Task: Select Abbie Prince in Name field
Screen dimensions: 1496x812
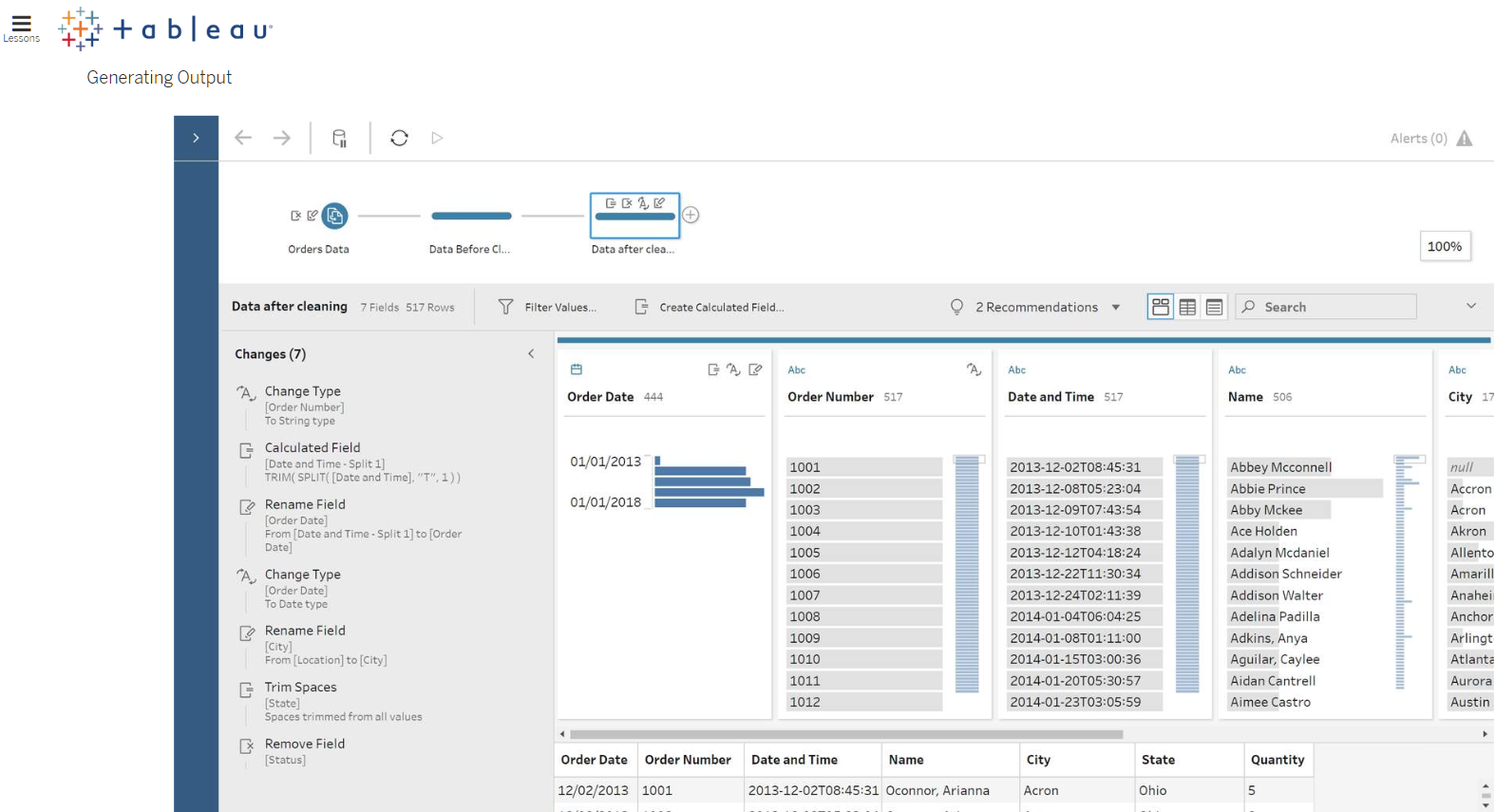Action: point(1305,488)
